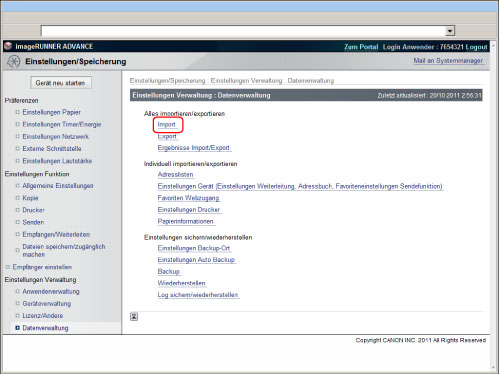
Task: Click the Einstellungen Funktion sidebar heading
Action: click(x=37, y=174)
